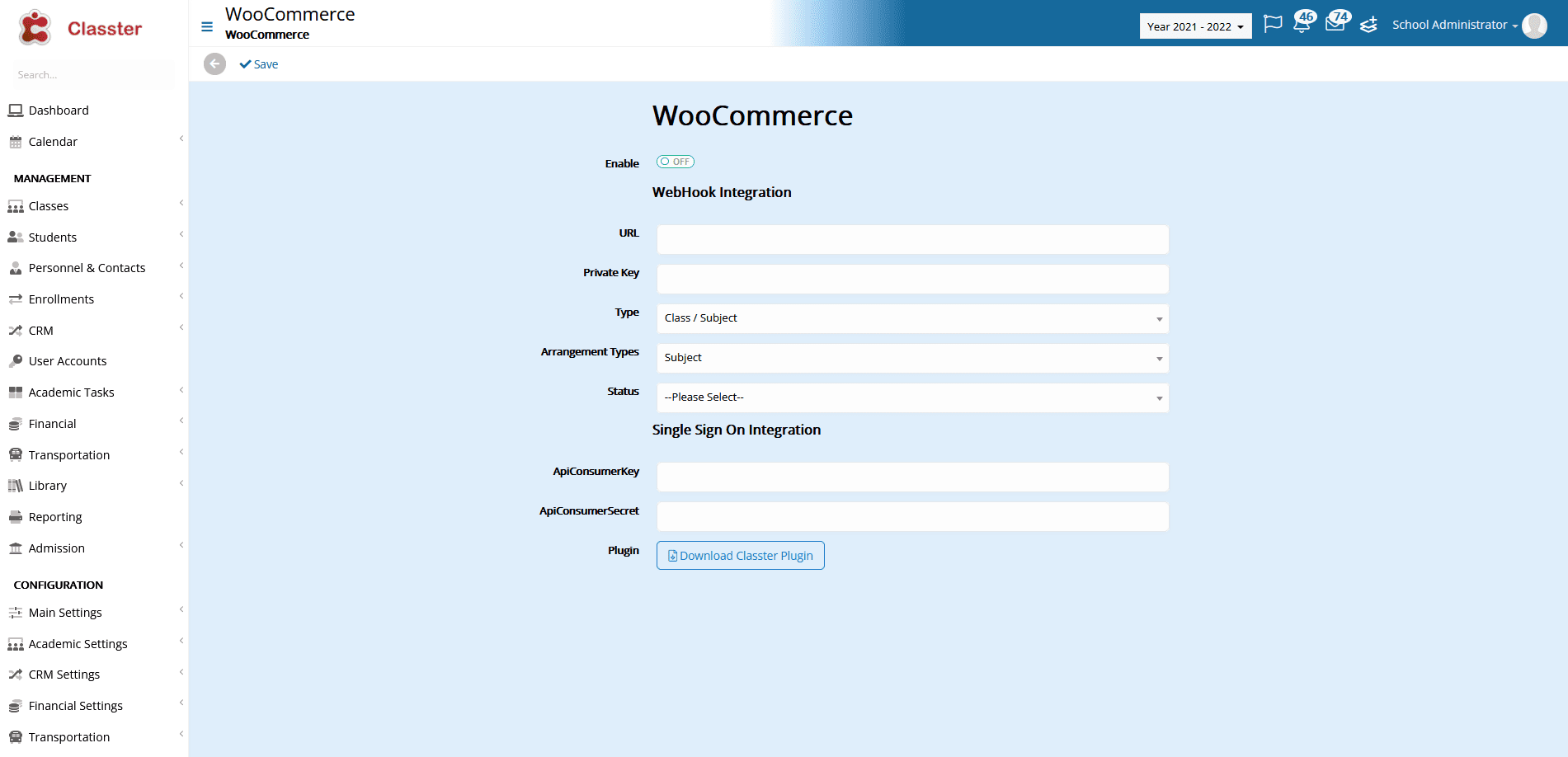Open CRM Settings menu item
This screenshot has height=757, width=1568.
pos(64,675)
